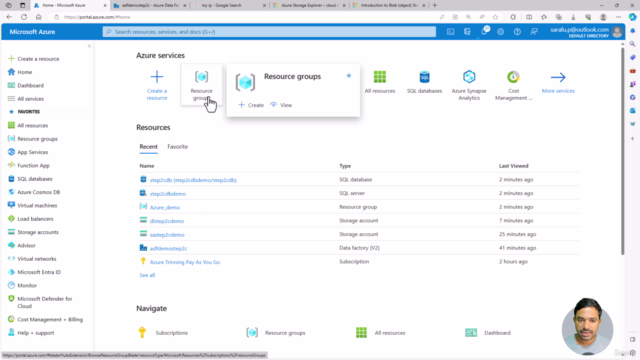Open portal settings gear icon
Image resolution: width=640 pixels, height=360 pixels.
500,32
